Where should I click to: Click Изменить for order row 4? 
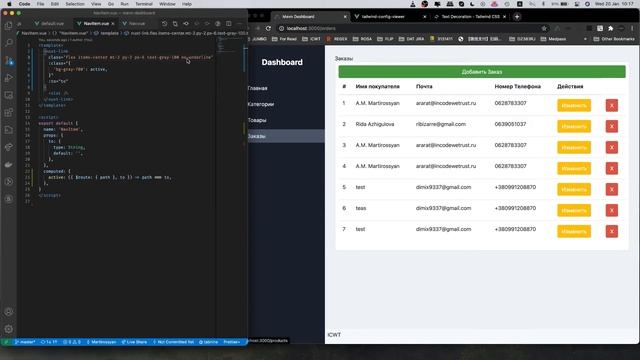(574, 169)
